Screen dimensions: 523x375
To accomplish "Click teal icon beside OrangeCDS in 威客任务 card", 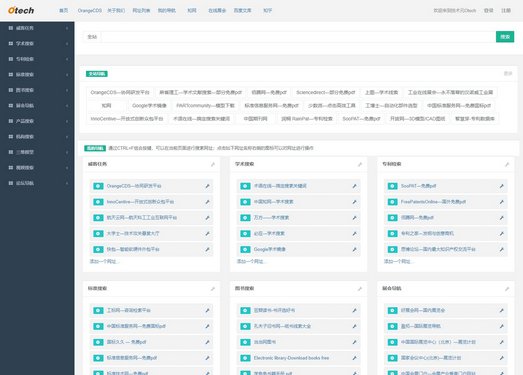I will pyautogui.click(x=98, y=186).
